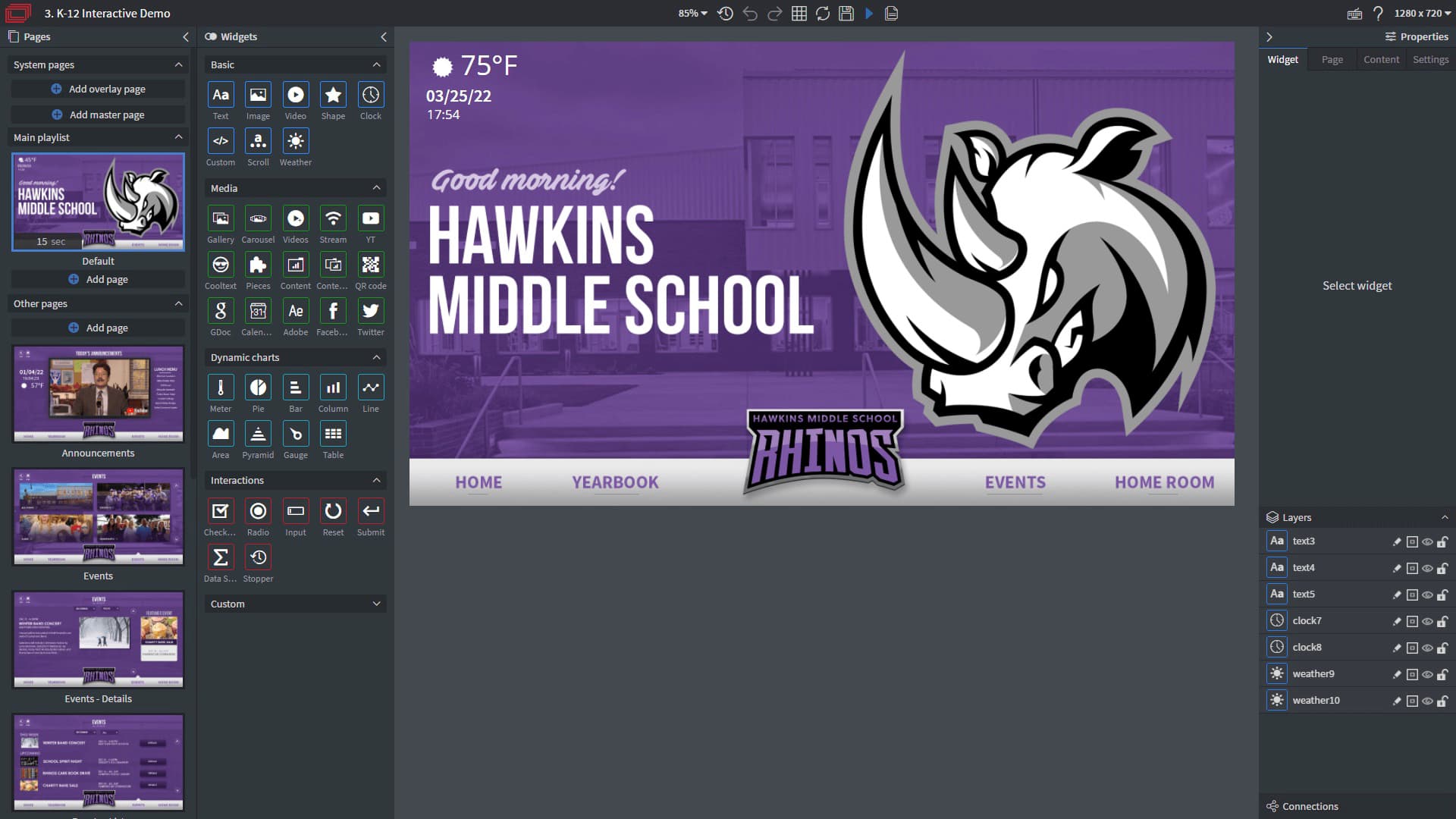This screenshot has height=819, width=1456.
Task: Click Add master page
Action: point(98,115)
